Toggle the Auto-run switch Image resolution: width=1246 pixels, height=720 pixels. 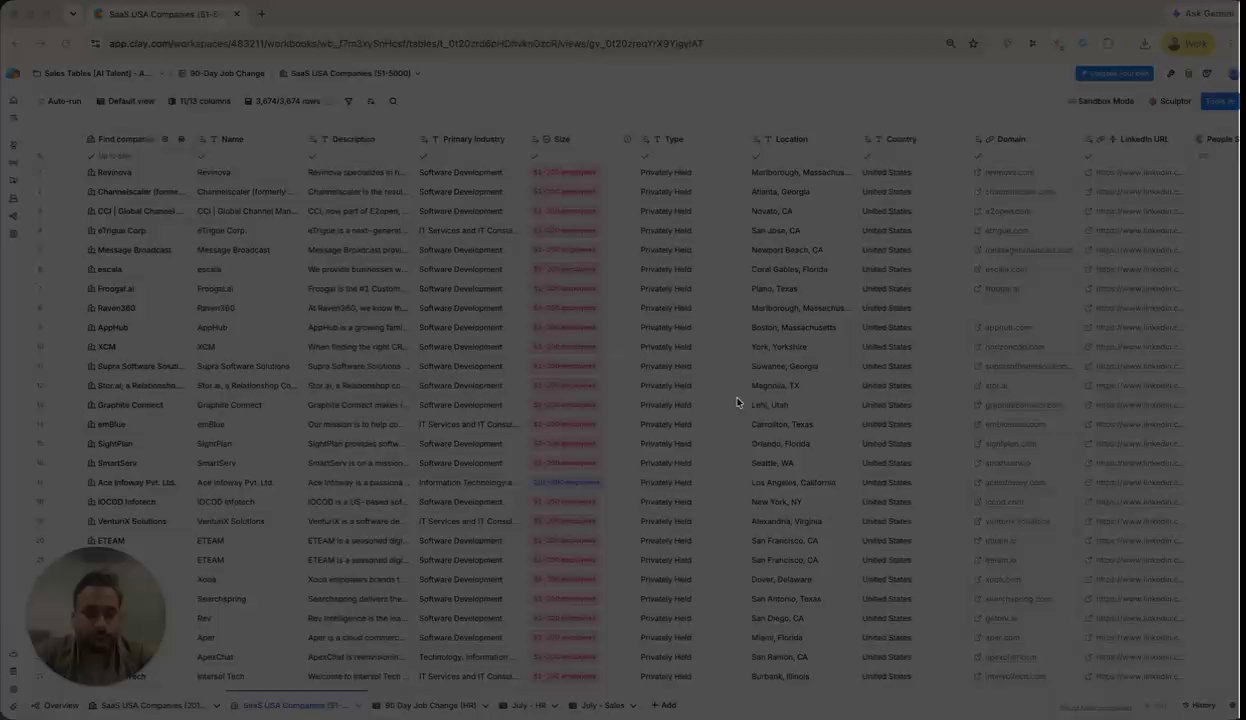point(59,101)
